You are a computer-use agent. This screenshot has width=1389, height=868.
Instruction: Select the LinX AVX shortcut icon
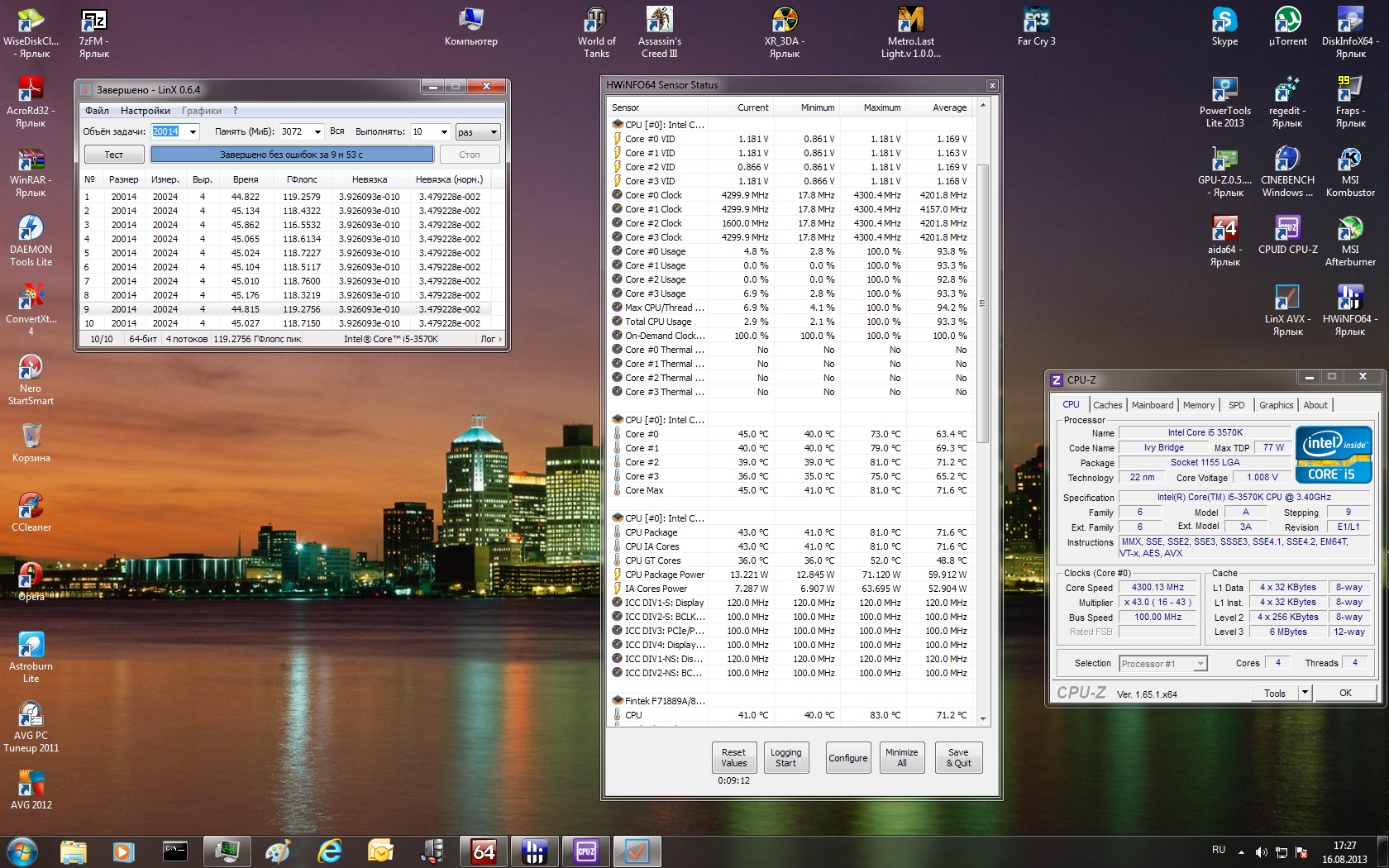click(1287, 311)
